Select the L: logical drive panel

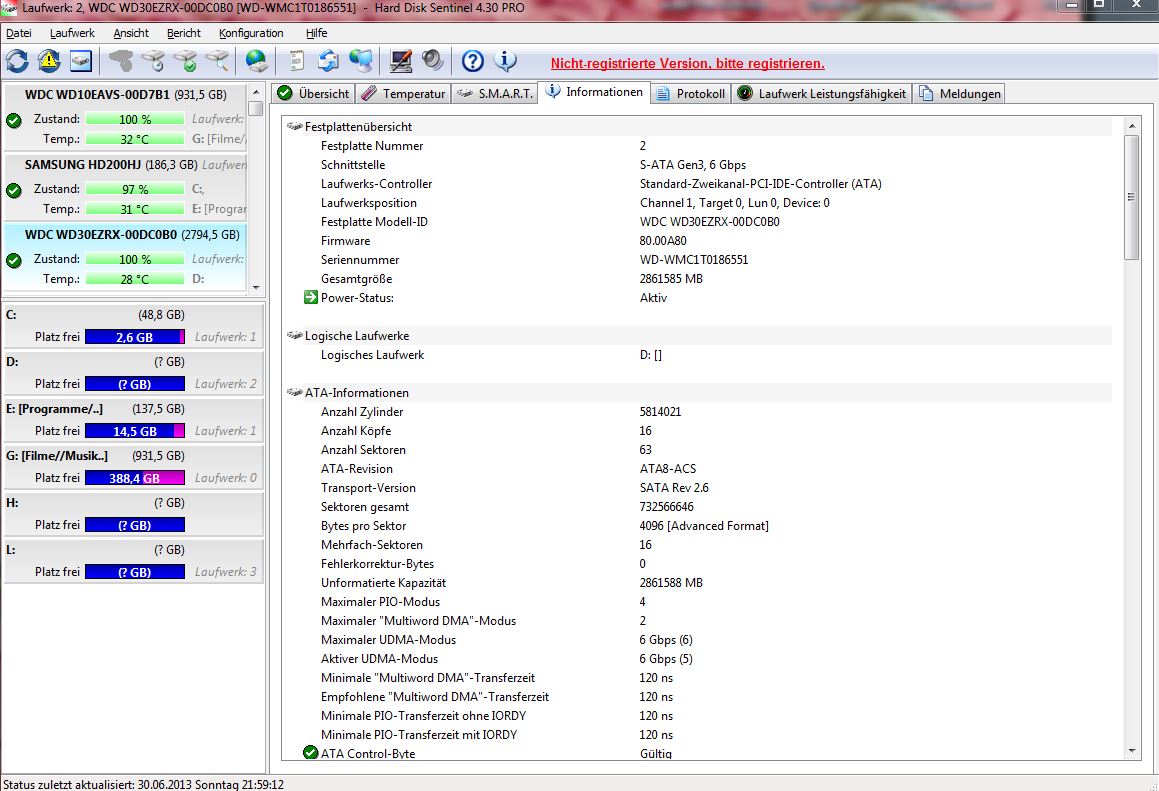133,561
